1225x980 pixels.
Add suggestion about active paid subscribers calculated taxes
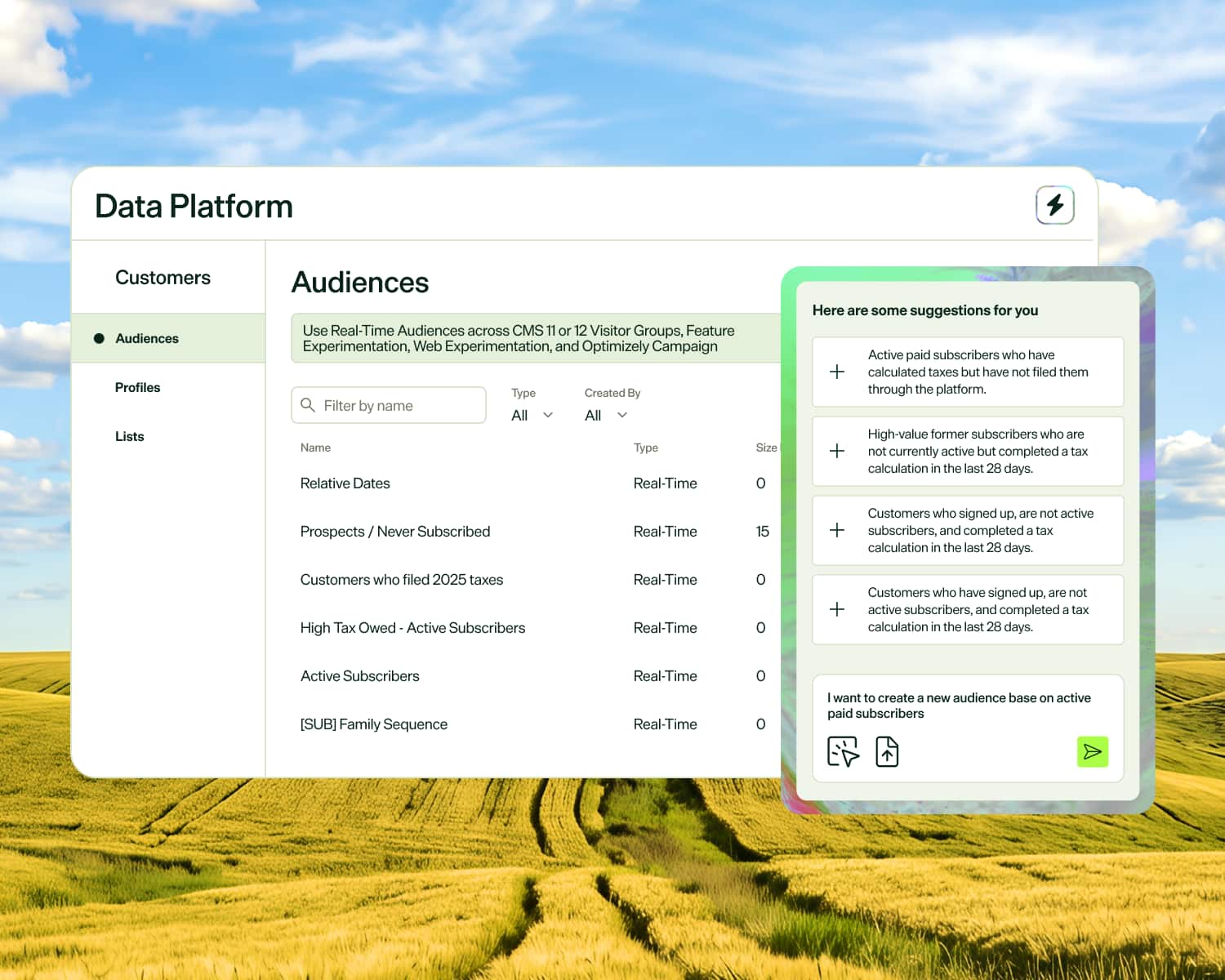[x=968, y=372]
